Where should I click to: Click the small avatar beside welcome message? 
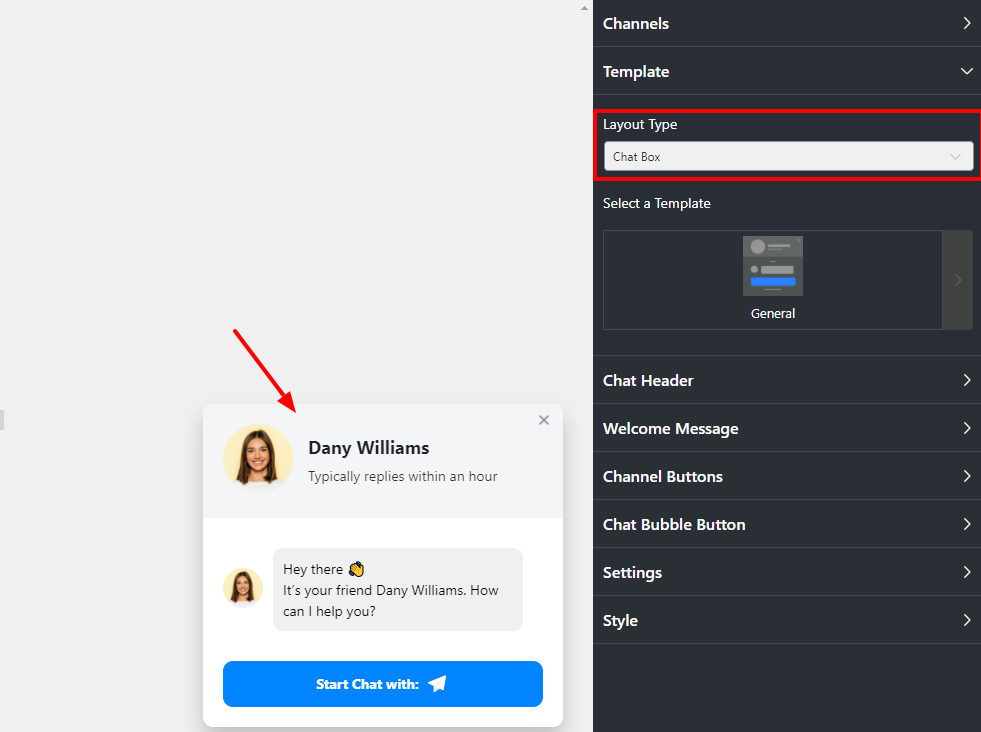coord(243,588)
